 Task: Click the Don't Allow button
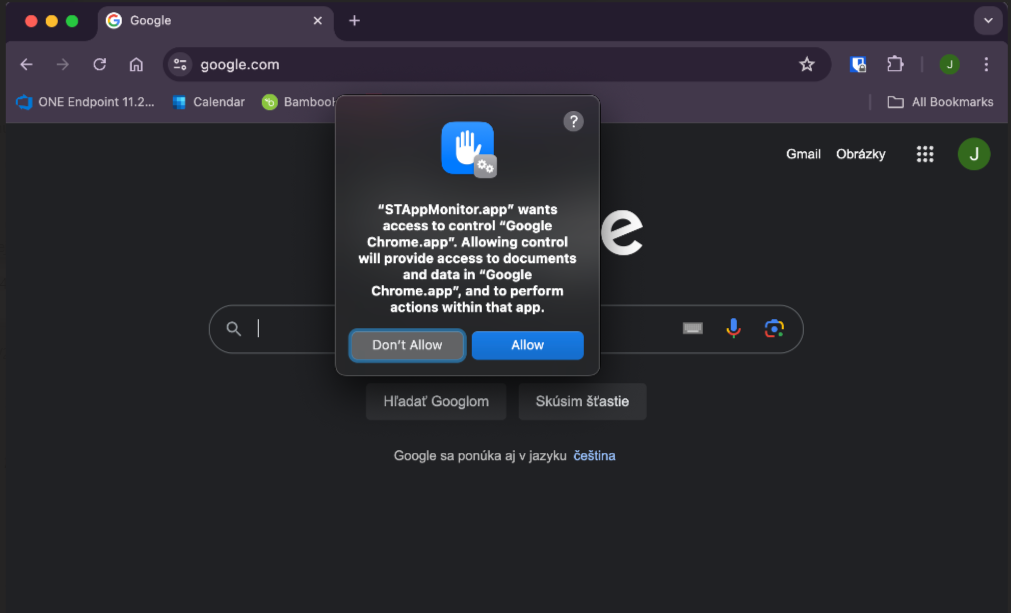(x=407, y=345)
